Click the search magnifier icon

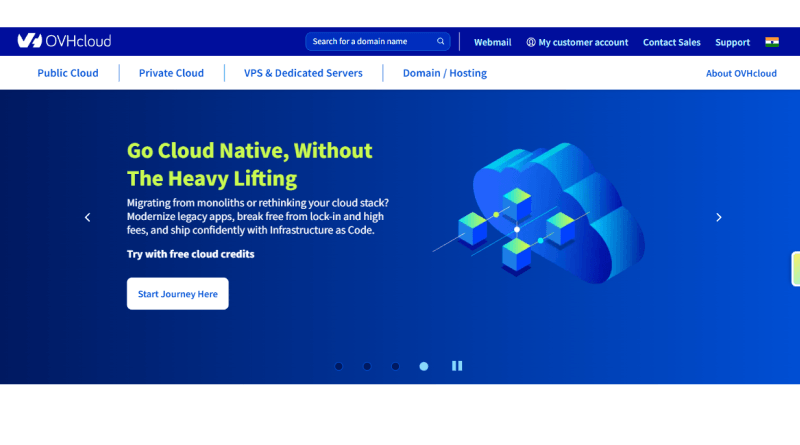click(440, 41)
